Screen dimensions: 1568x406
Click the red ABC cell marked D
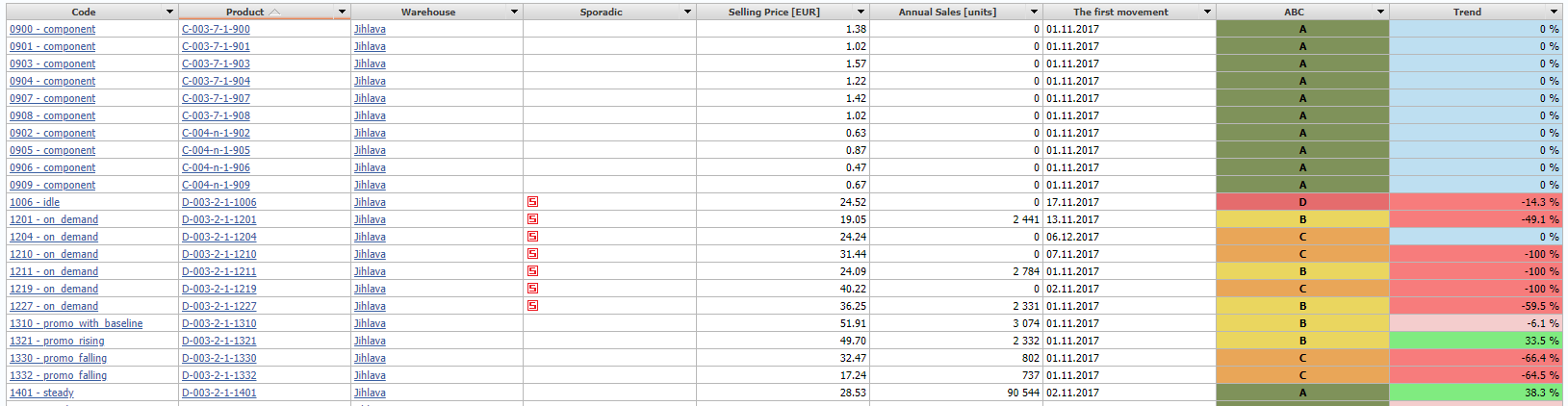click(1302, 202)
